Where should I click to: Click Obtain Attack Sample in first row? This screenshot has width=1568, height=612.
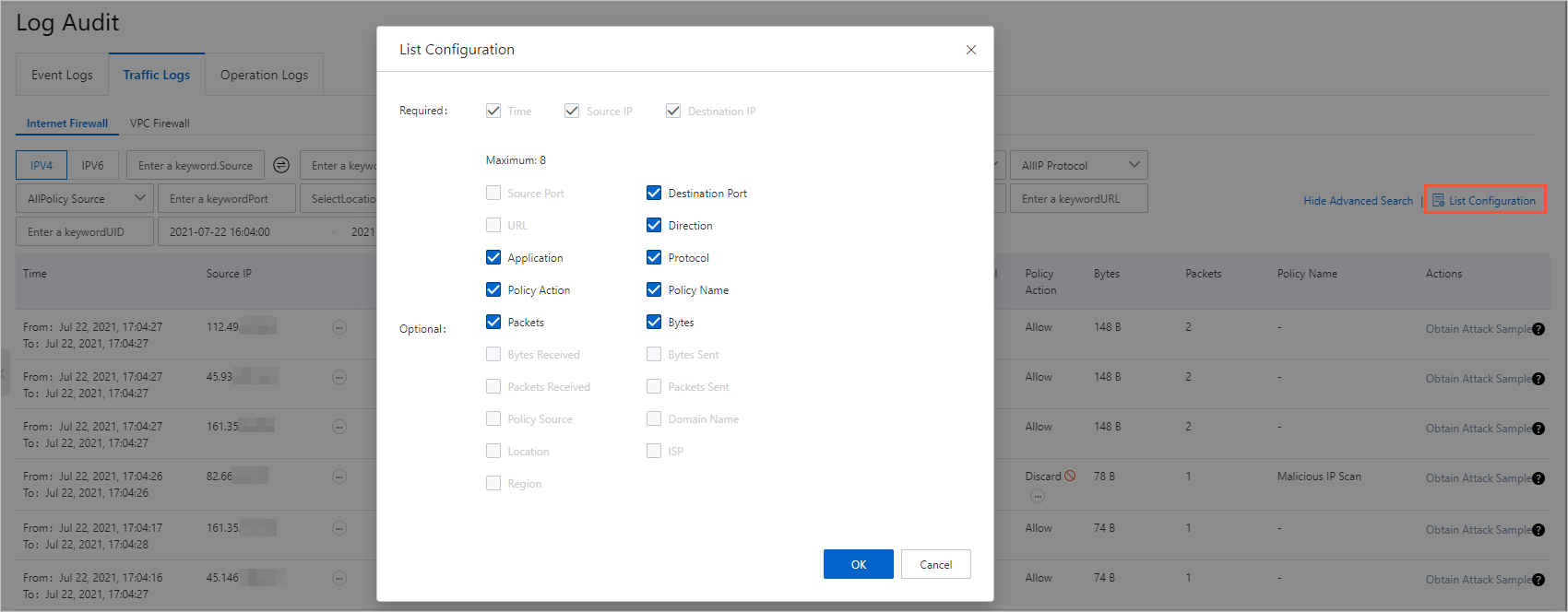(1479, 329)
